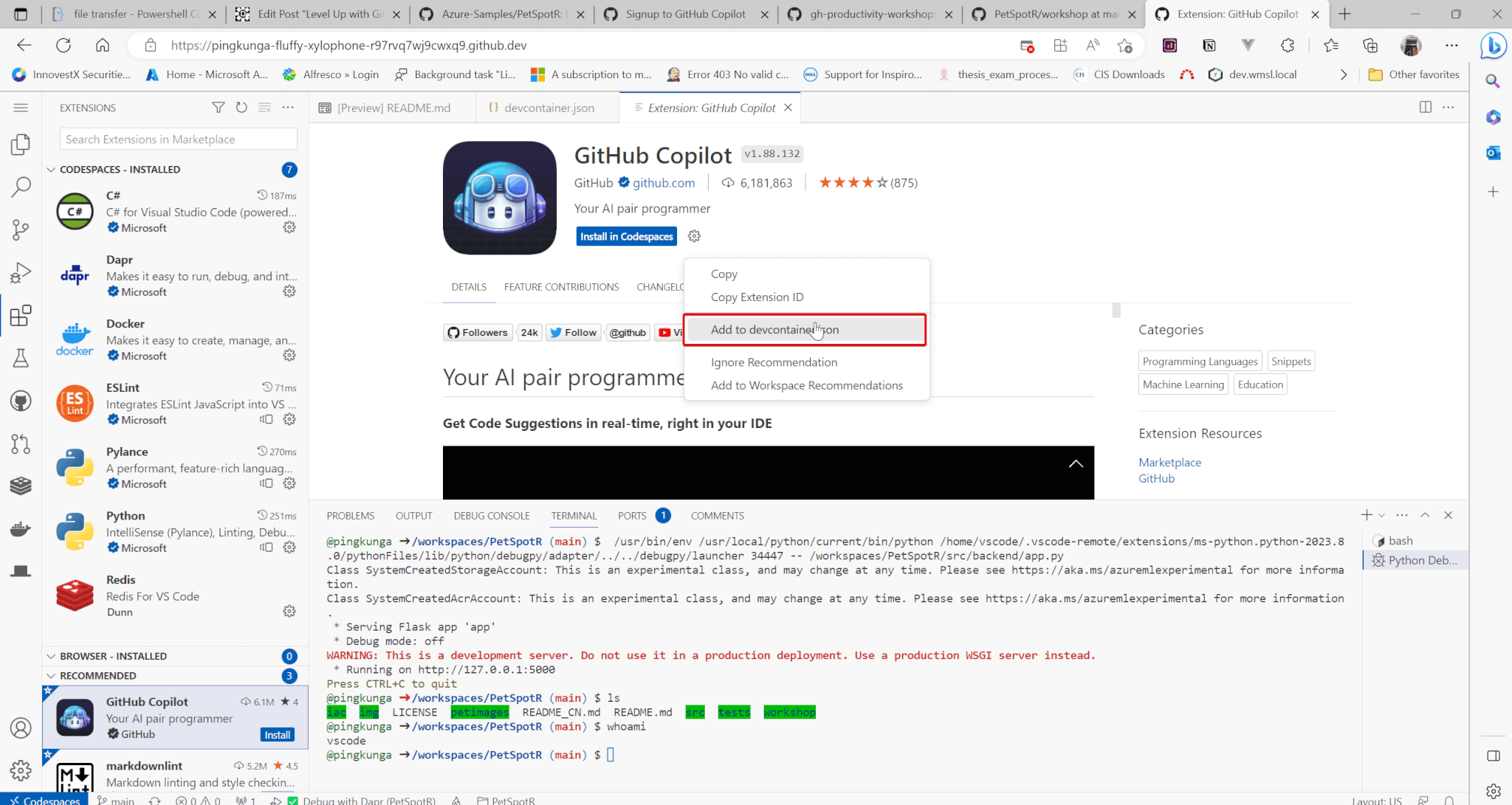Open the GitHub resource link
This screenshot has height=805, width=1512.
(x=1156, y=478)
